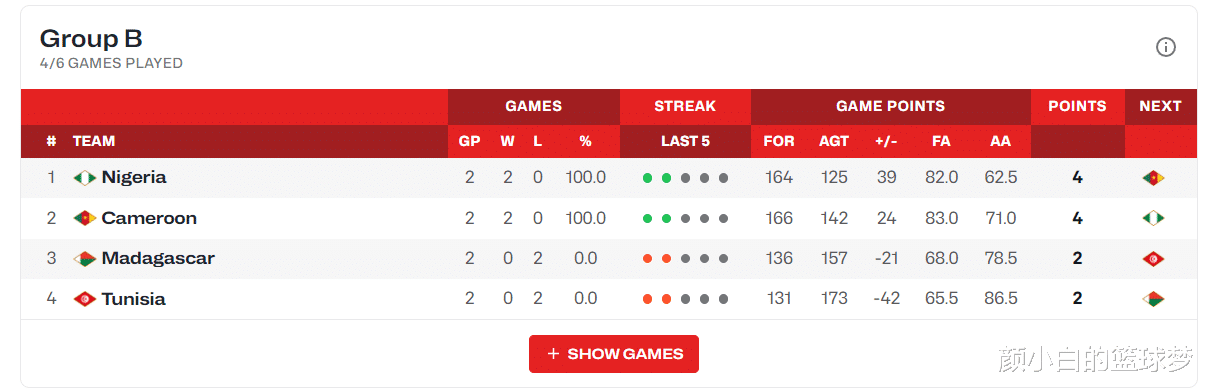This screenshot has height=392, width=1208.
Task: Open Nigeria's next opponent flag icon
Action: pos(1154,178)
